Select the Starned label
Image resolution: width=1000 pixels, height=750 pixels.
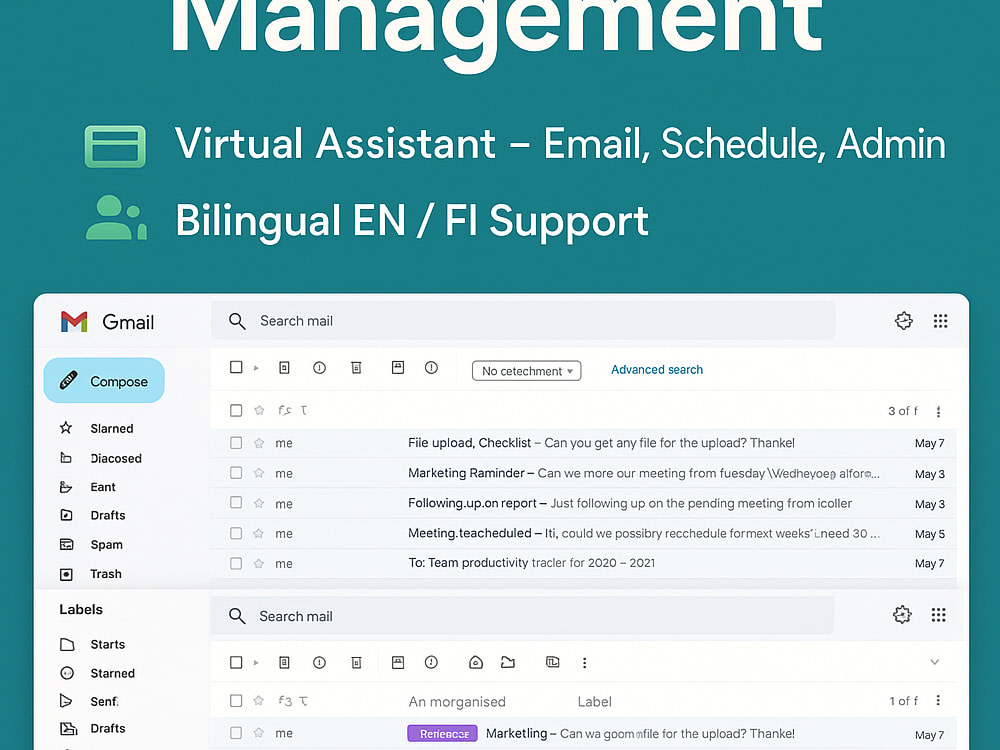click(x=113, y=673)
